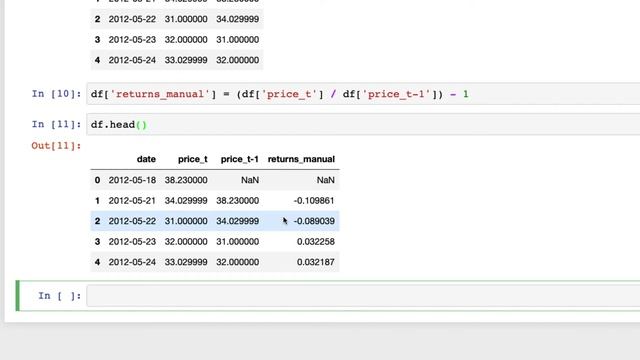Click the In [10] prompt label
Screen dimensions: 640x360
coord(56,94)
